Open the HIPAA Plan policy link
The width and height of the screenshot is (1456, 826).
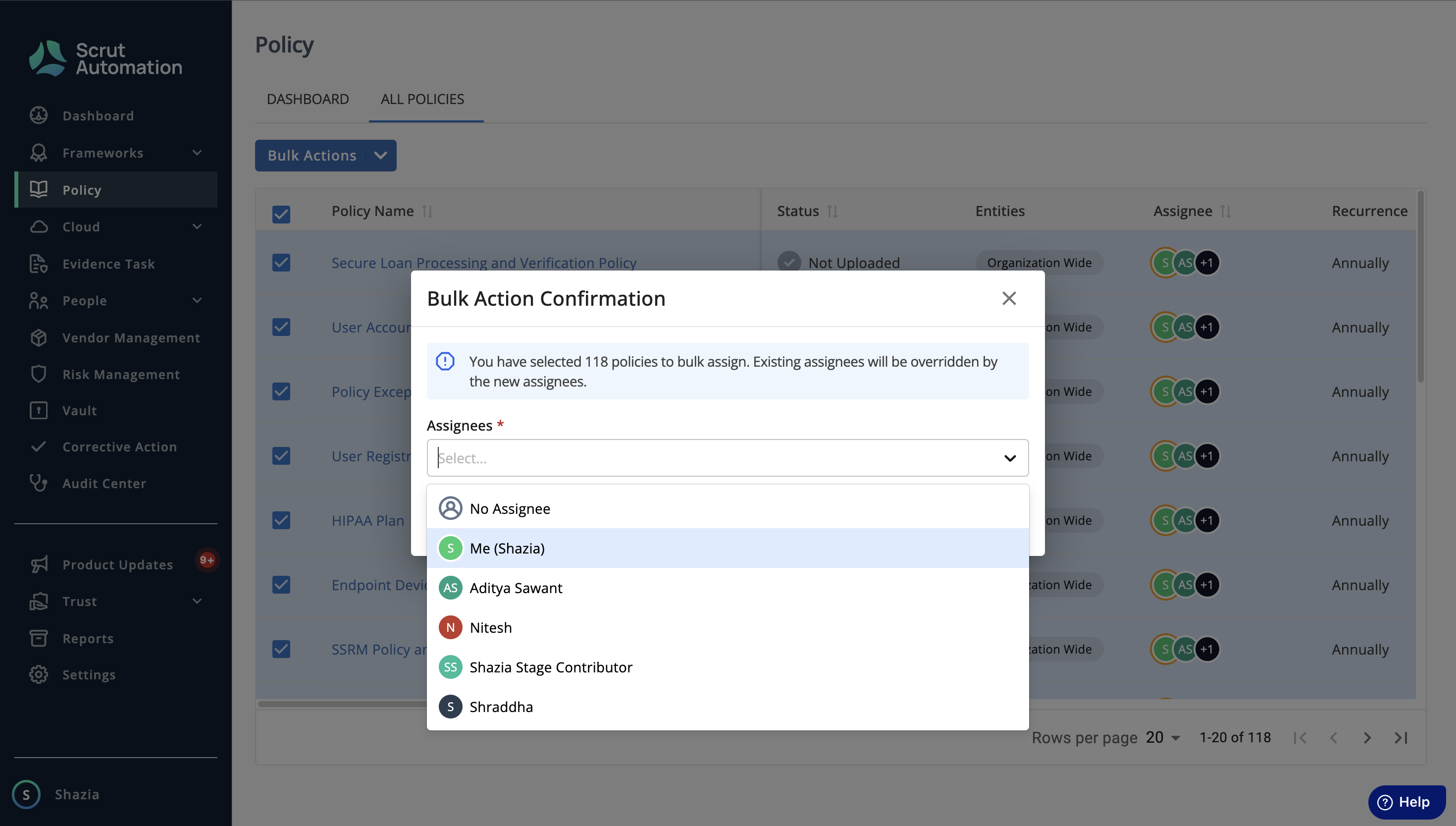pyautogui.click(x=367, y=520)
